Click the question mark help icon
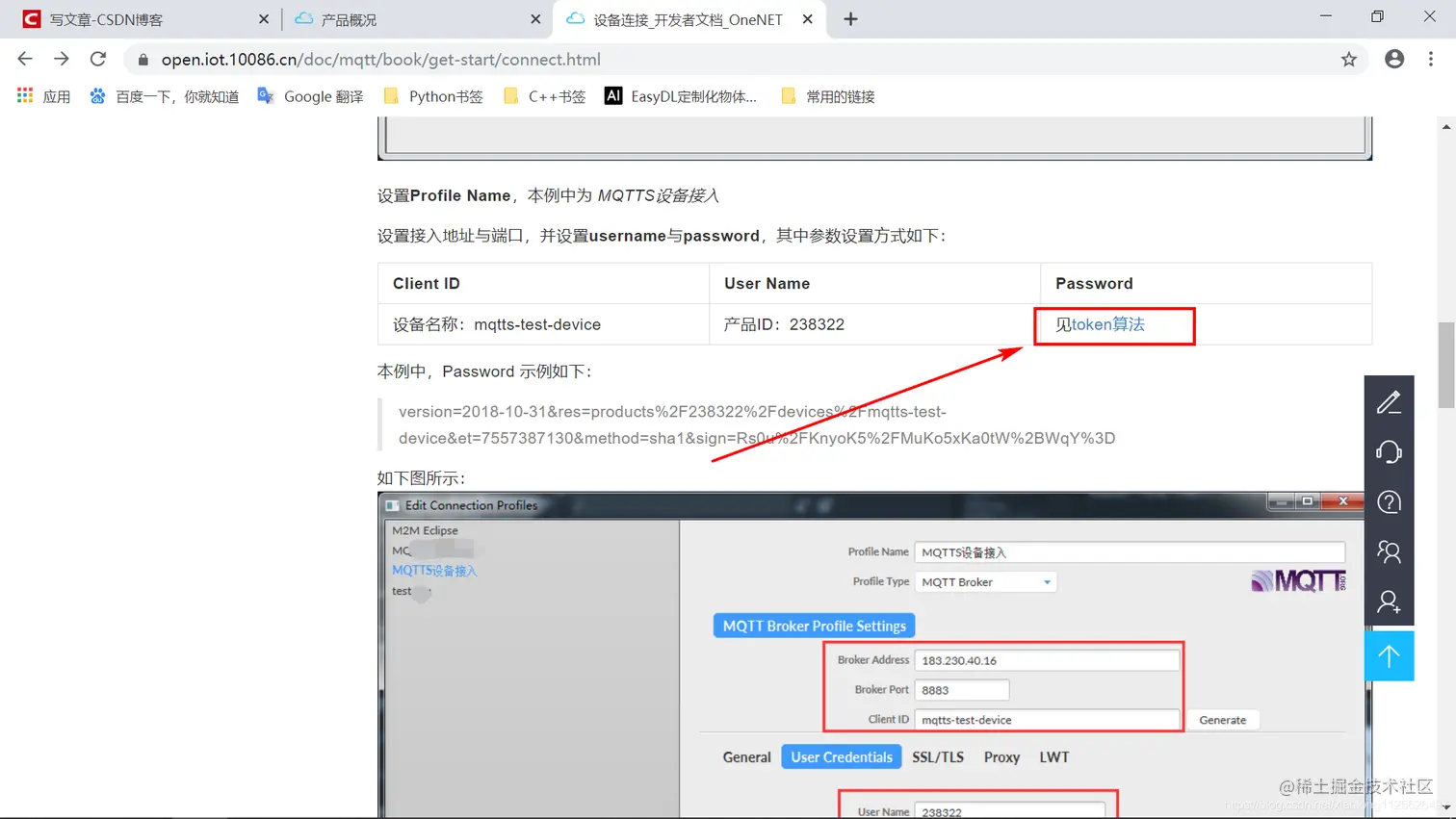Viewport: 1456px width, 819px height. [1389, 502]
